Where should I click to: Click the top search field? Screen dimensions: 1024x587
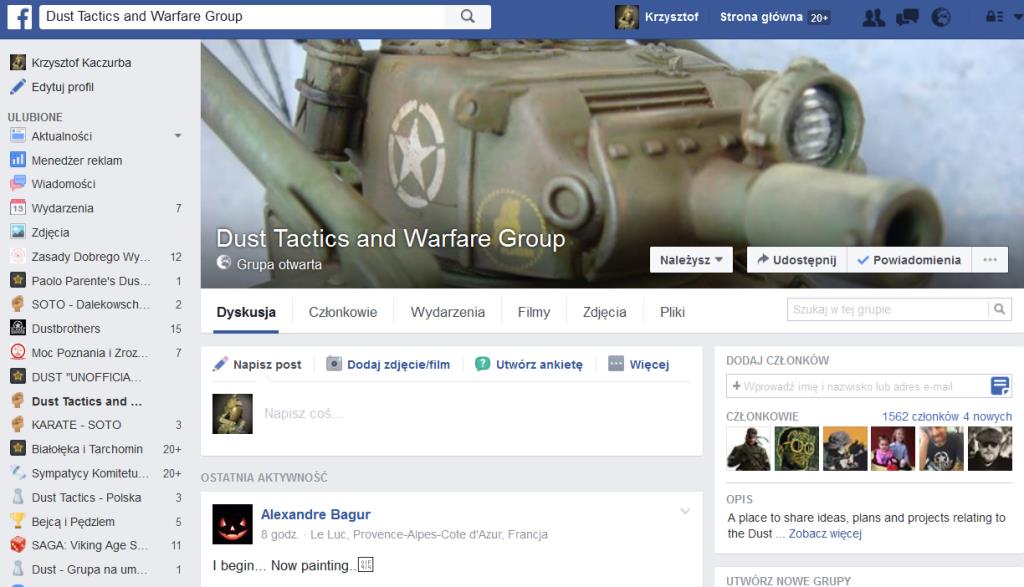coord(242,16)
